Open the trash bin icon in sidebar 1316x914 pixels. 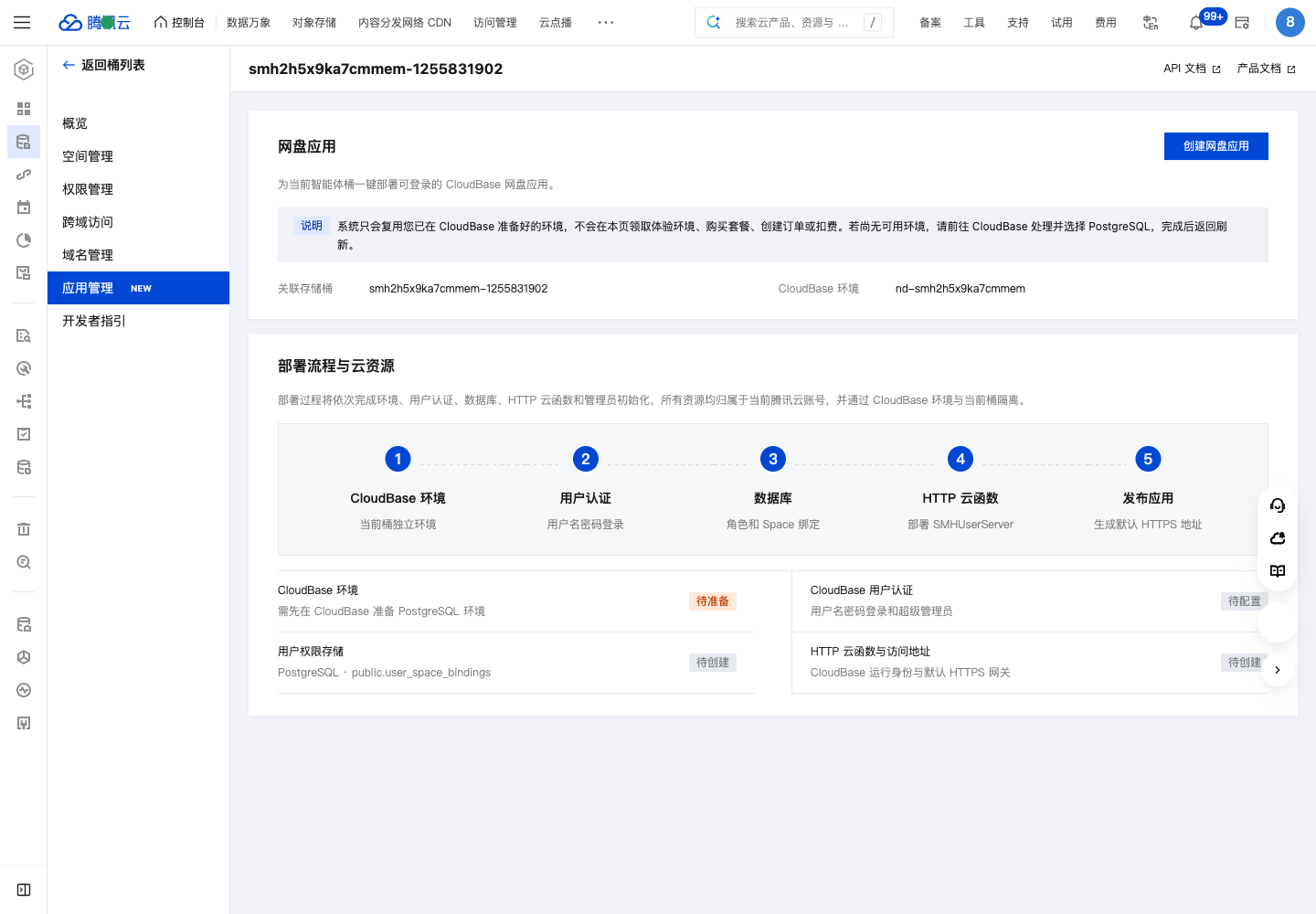point(24,529)
